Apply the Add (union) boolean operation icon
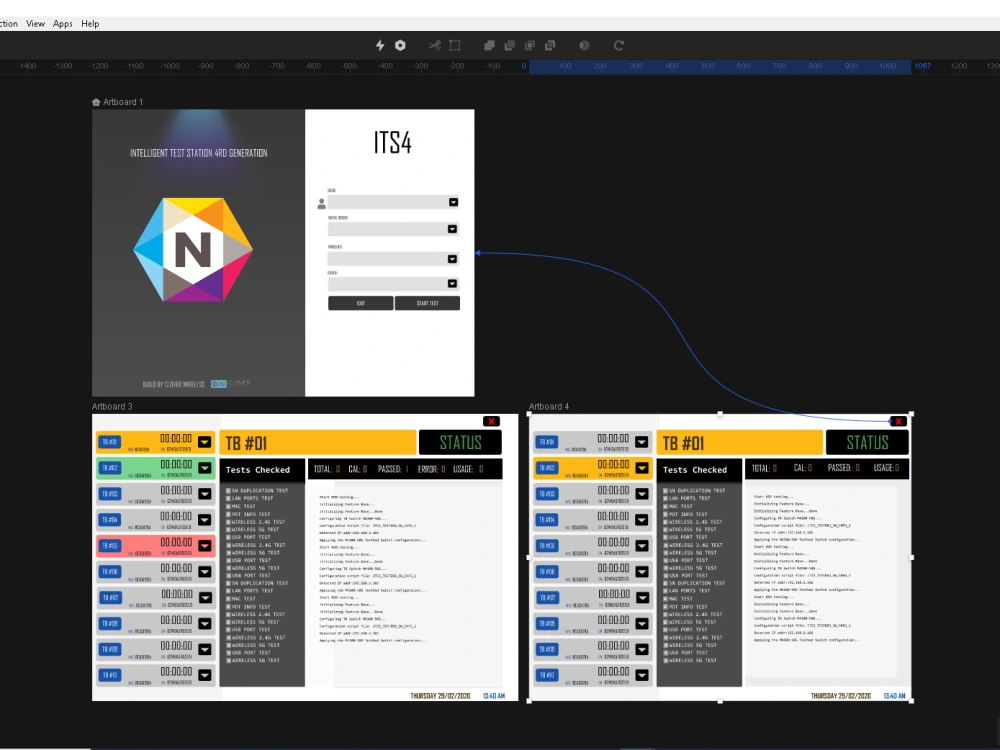 489,45
